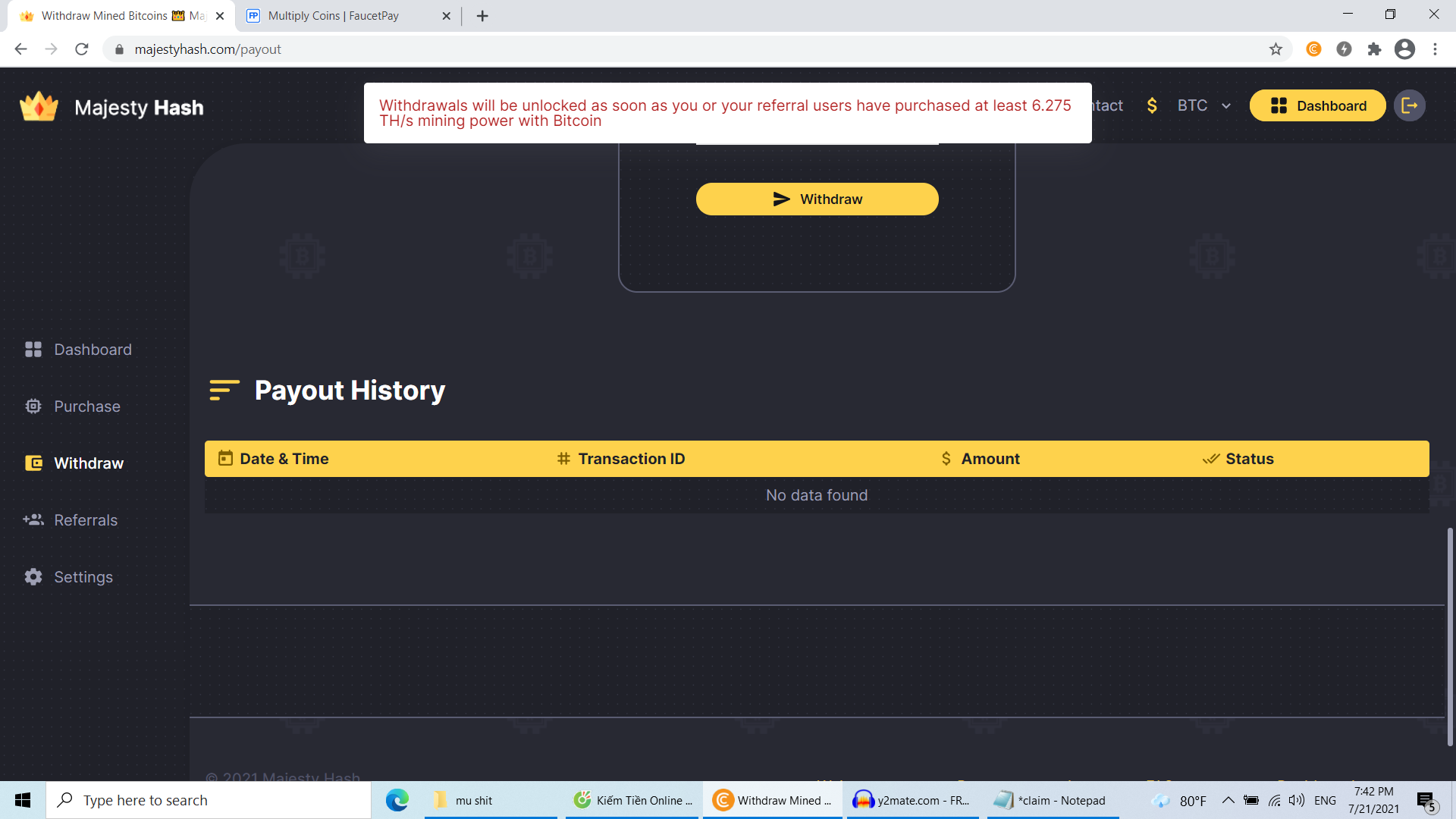Bookmark page with the star icon

click(x=1276, y=49)
